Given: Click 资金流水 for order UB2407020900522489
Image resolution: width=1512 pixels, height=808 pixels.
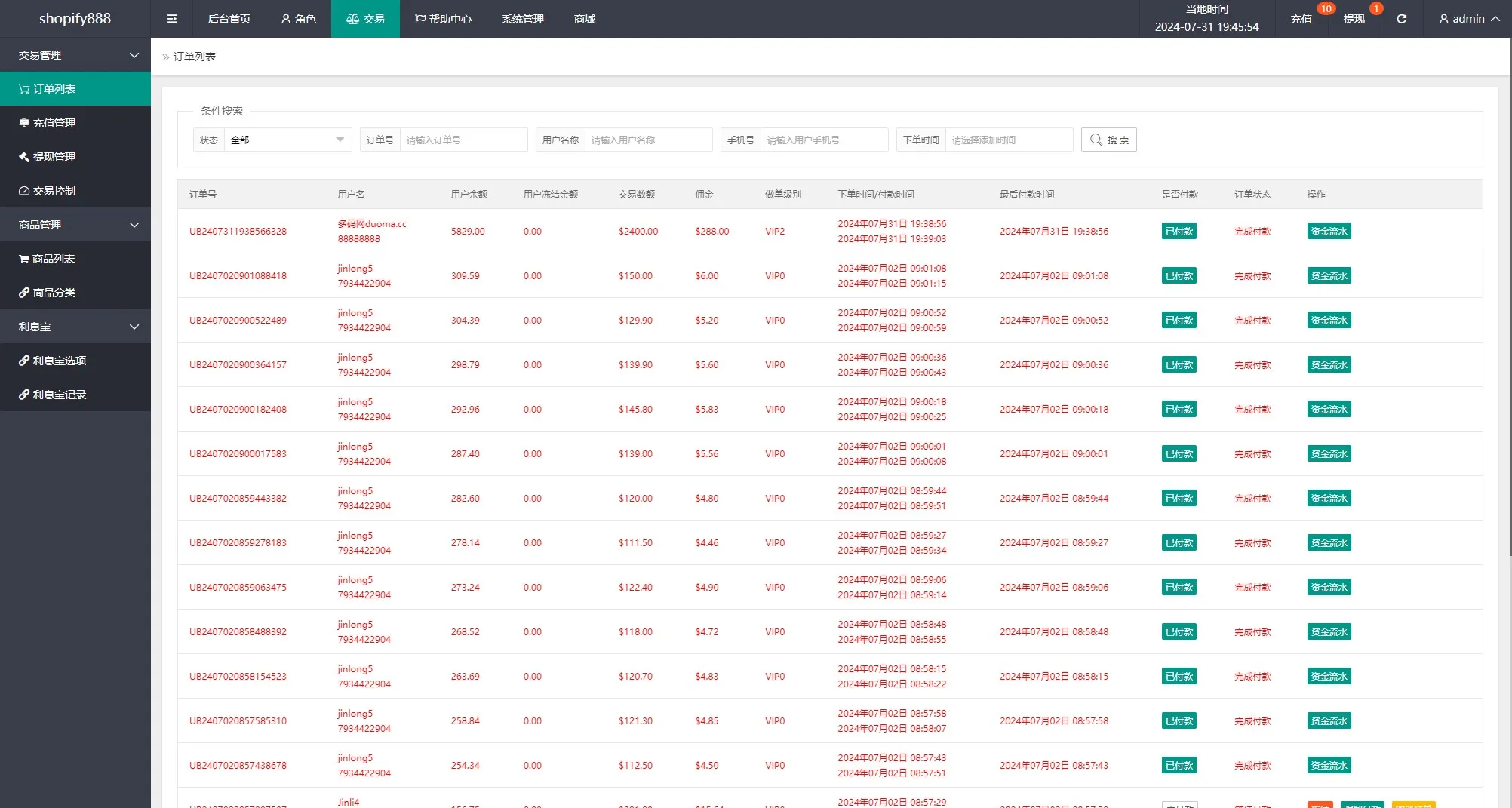Looking at the screenshot, I should pos(1329,321).
